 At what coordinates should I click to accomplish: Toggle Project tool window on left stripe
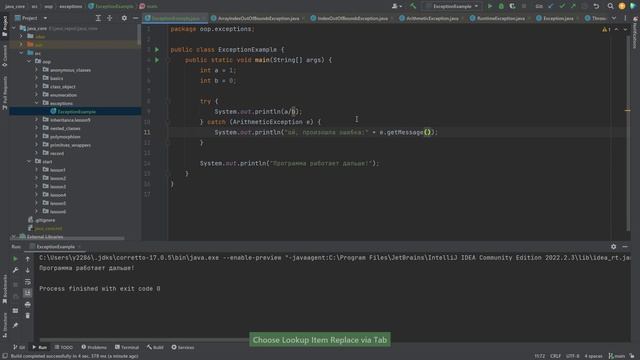point(4,27)
